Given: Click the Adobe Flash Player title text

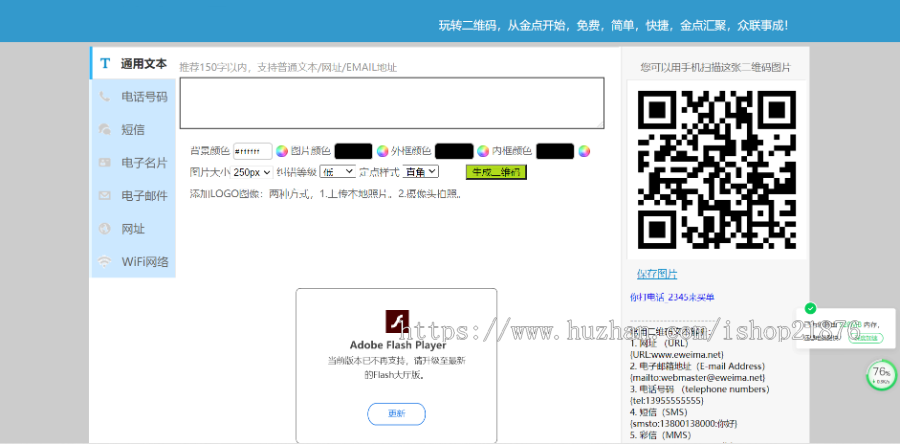Looking at the screenshot, I should coord(398,345).
